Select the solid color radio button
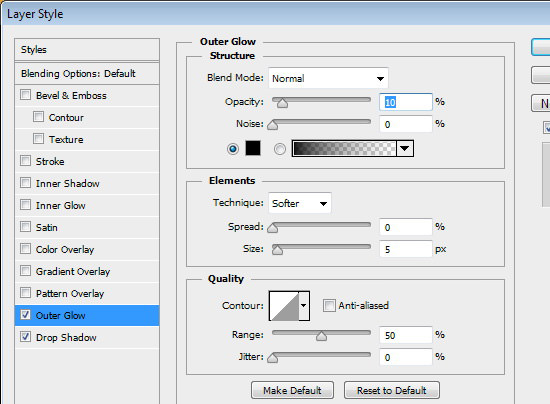Viewport: 550px width, 404px height. (233, 149)
